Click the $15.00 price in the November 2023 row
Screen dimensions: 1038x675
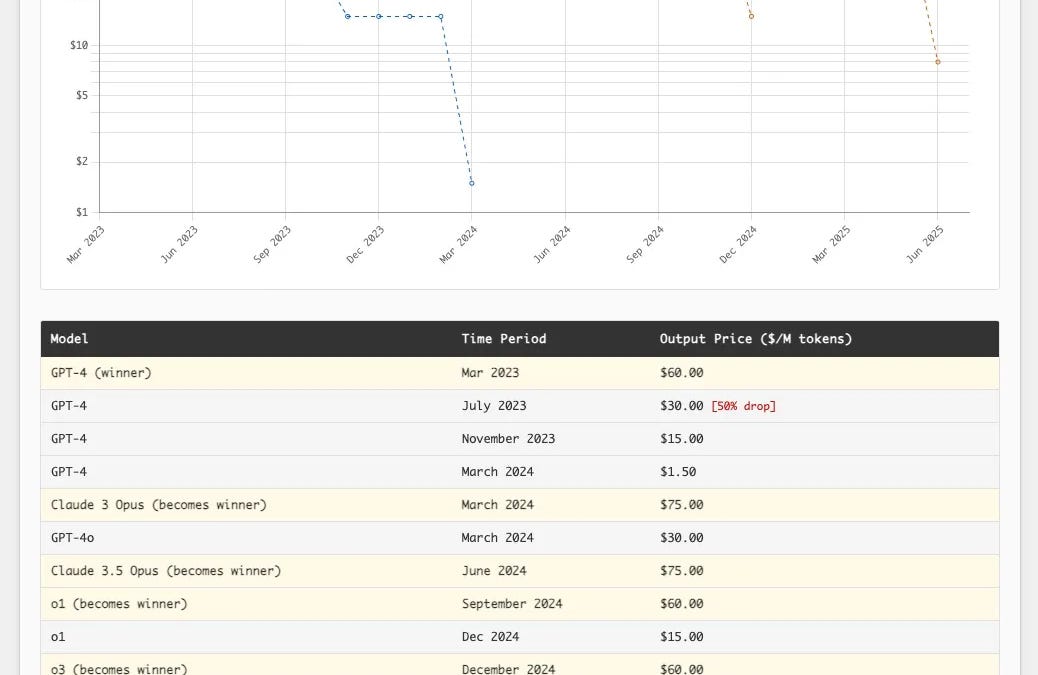(682, 439)
